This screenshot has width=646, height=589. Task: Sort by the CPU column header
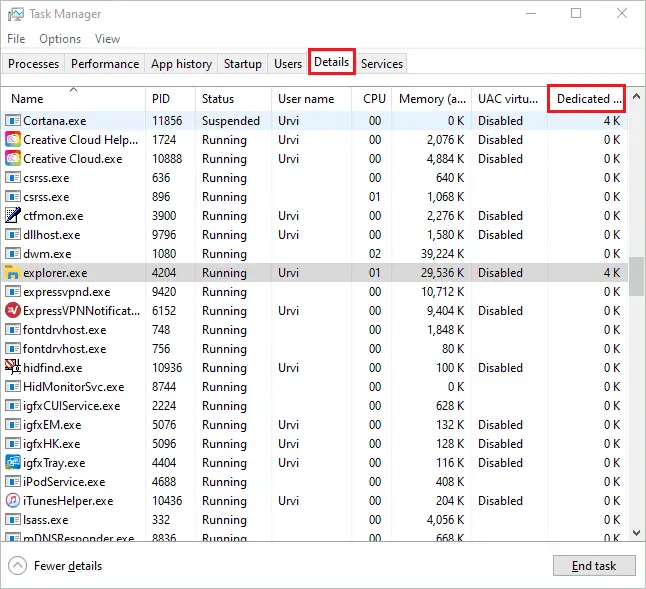pyautogui.click(x=372, y=99)
